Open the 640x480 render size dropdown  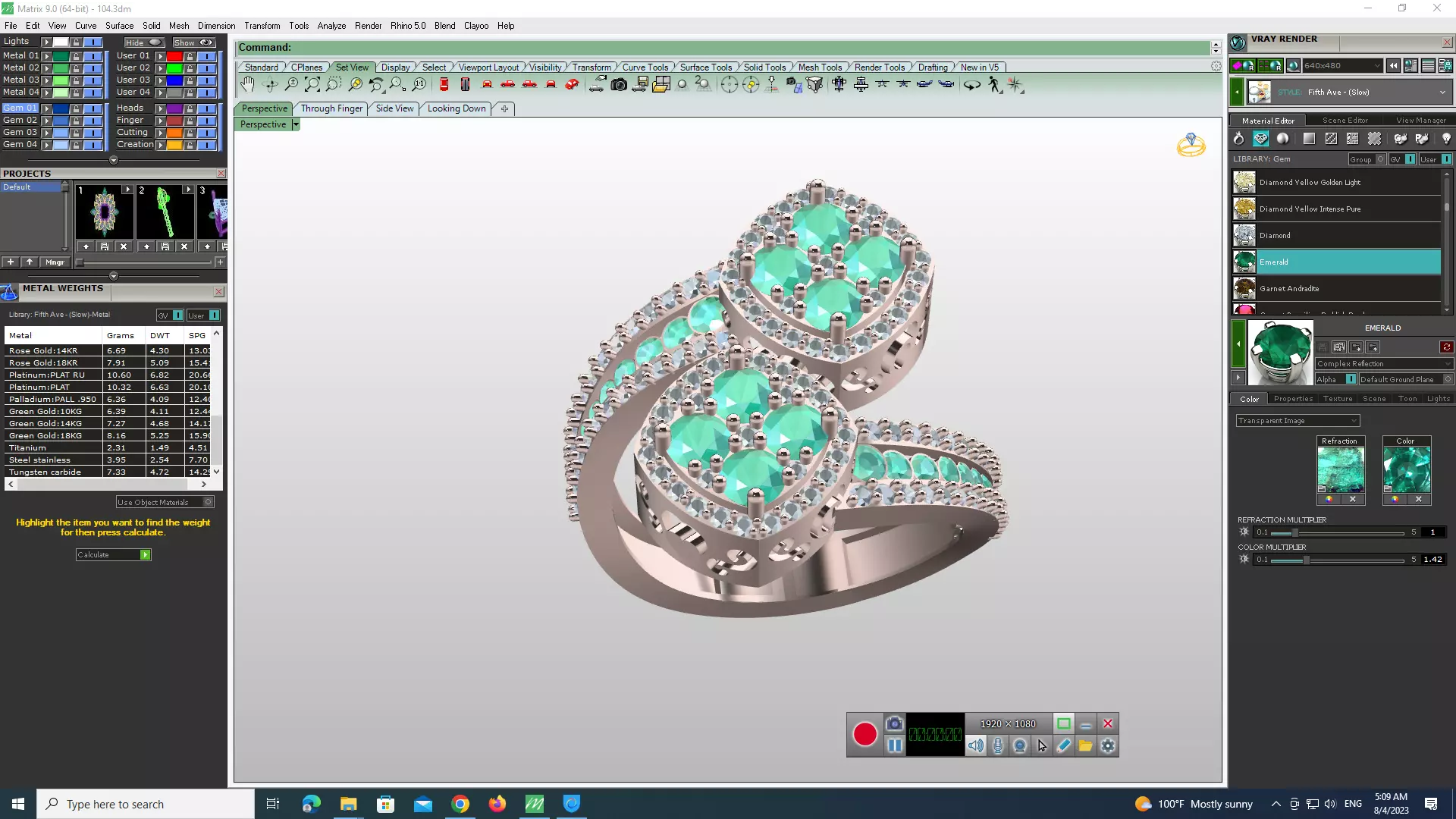pyautogui.click(x=1376, y=66)
